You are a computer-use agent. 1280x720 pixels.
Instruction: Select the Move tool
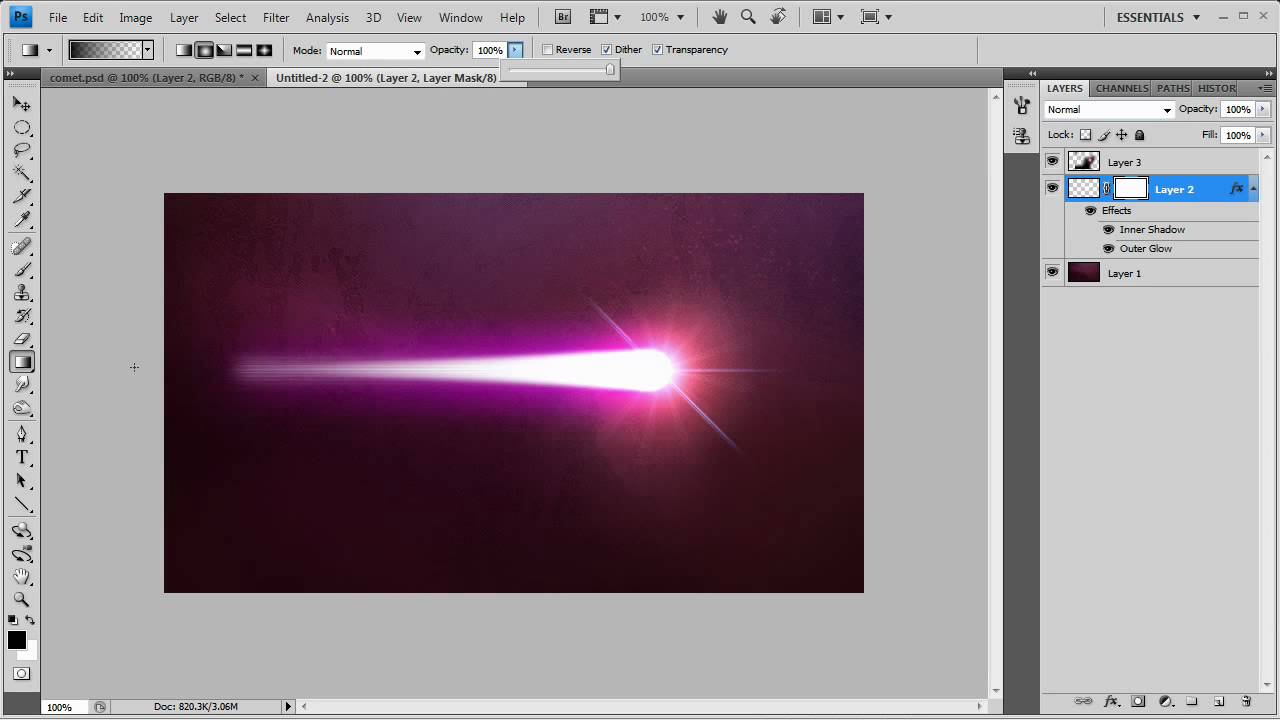click(22, 104)
